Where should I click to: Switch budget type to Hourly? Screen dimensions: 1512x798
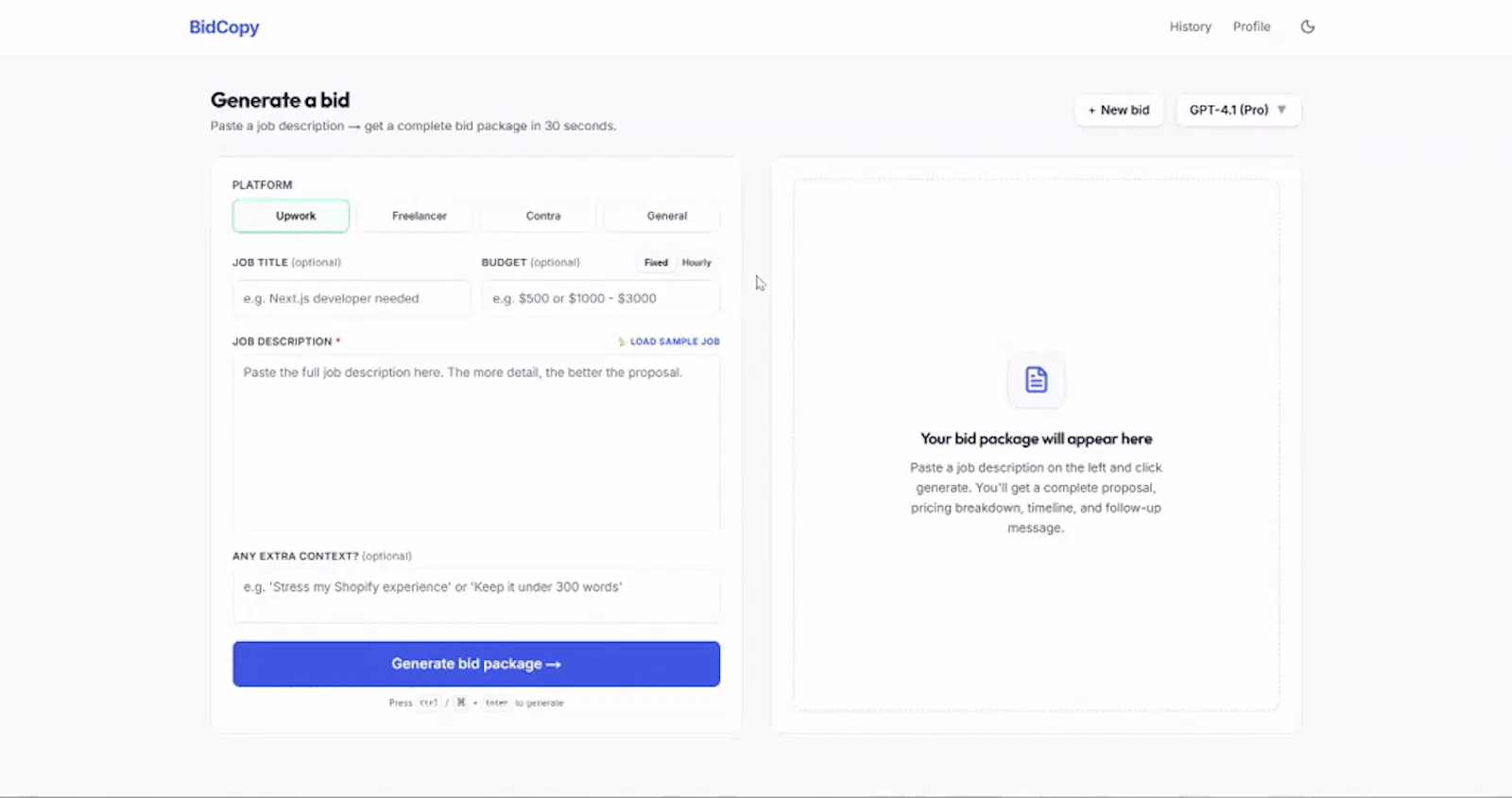click(696, 263)
